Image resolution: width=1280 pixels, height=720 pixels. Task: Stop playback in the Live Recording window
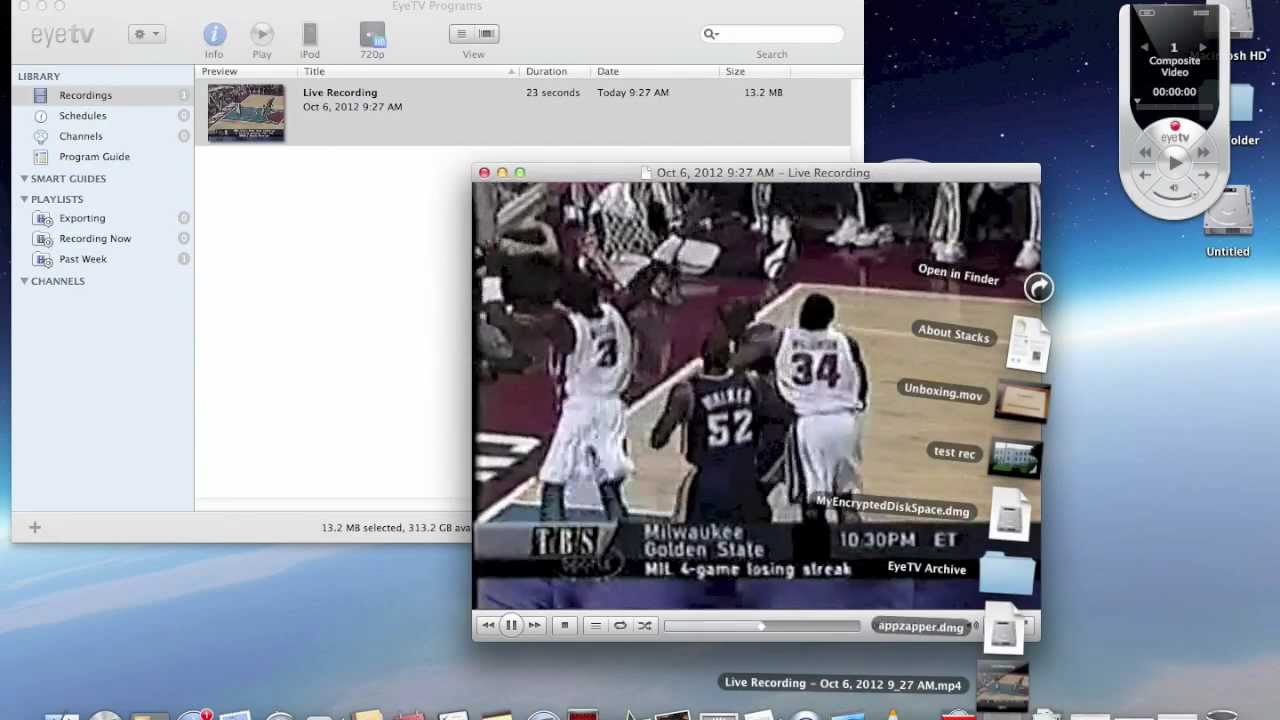point(564,626)
